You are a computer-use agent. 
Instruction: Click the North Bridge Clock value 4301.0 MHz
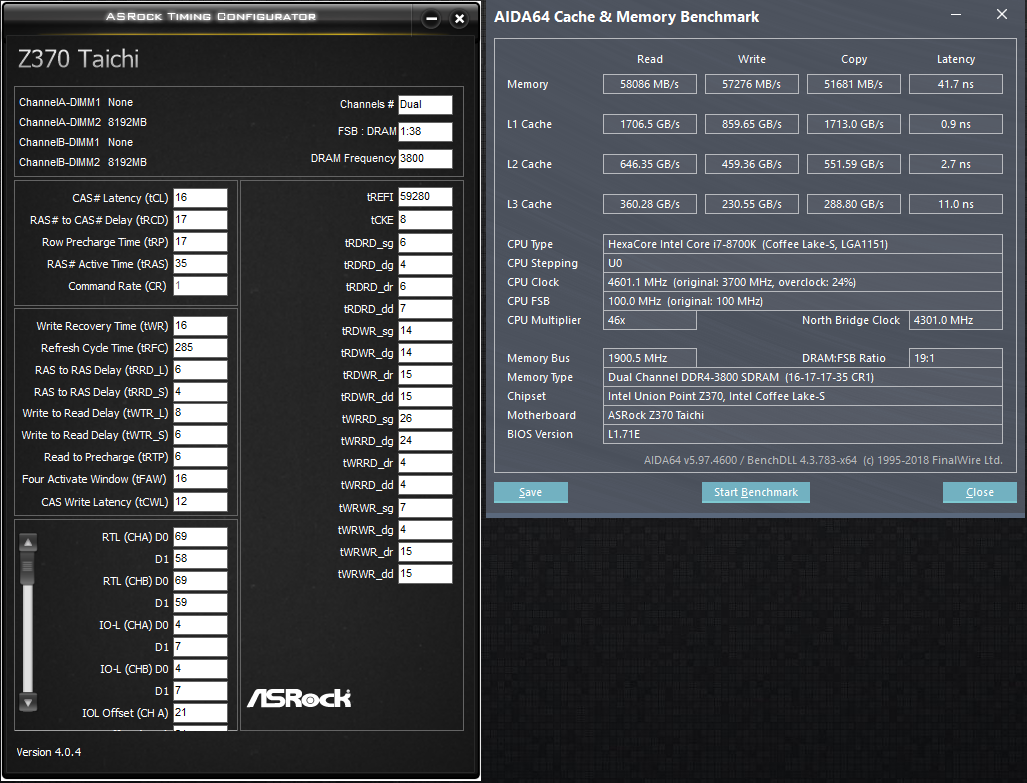[956, 320]
